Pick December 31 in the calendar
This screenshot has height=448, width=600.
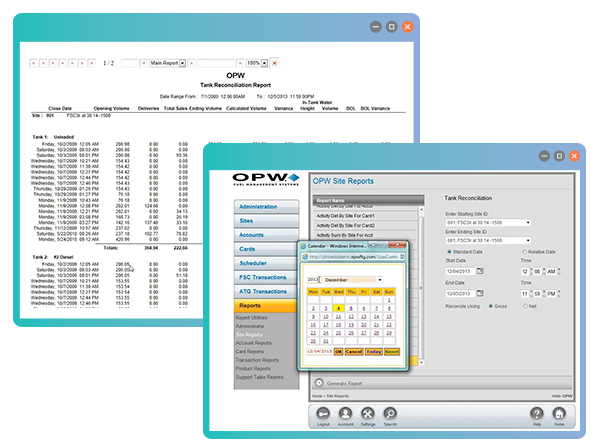tap(326, 341)
